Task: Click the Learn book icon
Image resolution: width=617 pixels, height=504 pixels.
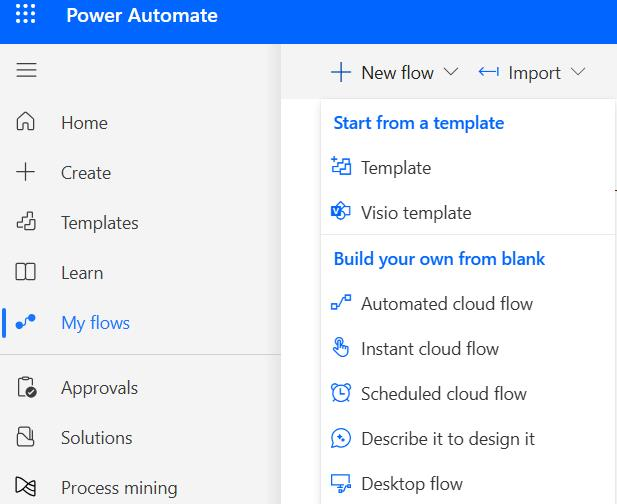Action: coord(26,272)
